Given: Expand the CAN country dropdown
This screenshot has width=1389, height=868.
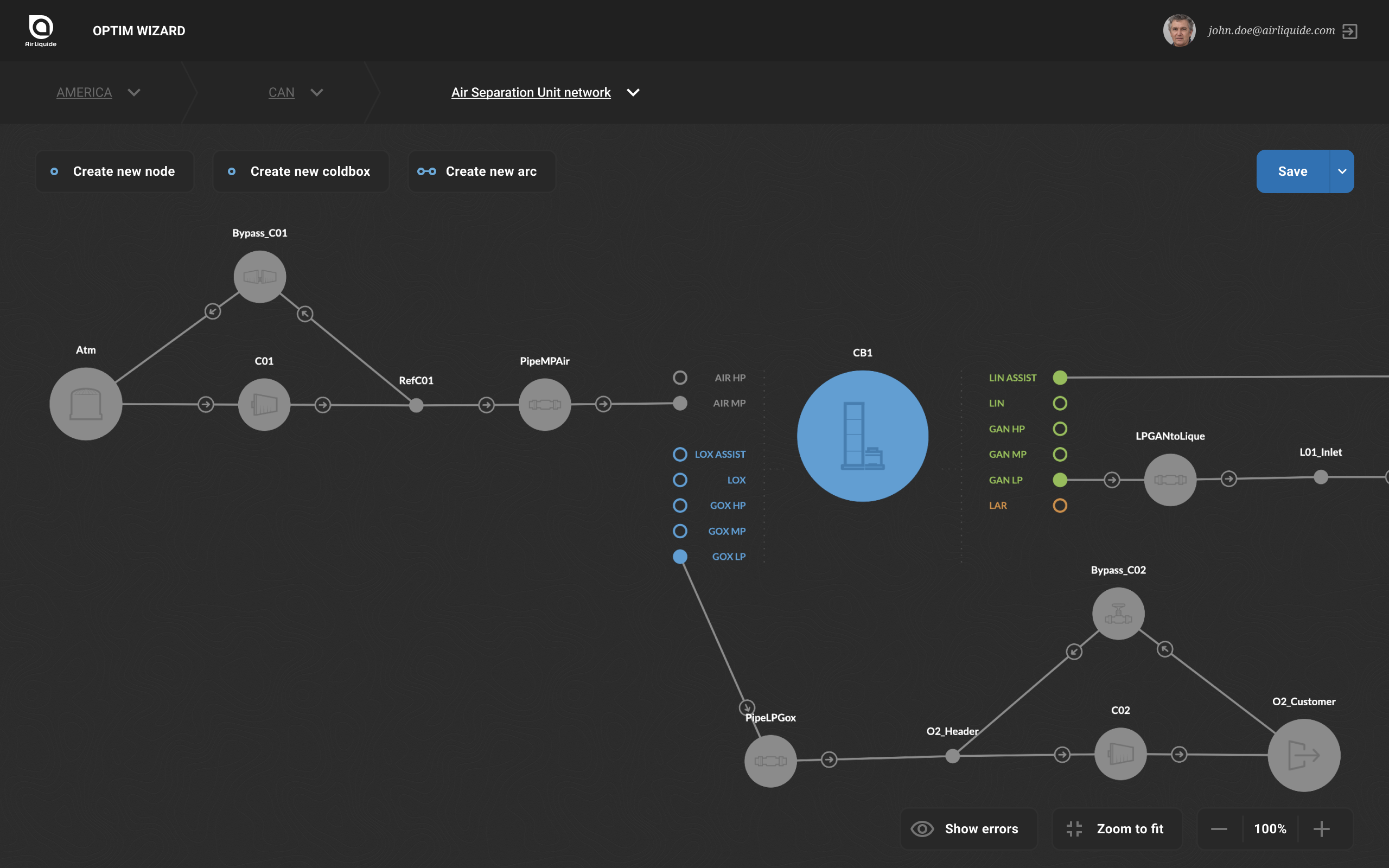Looking at the screenshot, I should click(x=316, y=92).
